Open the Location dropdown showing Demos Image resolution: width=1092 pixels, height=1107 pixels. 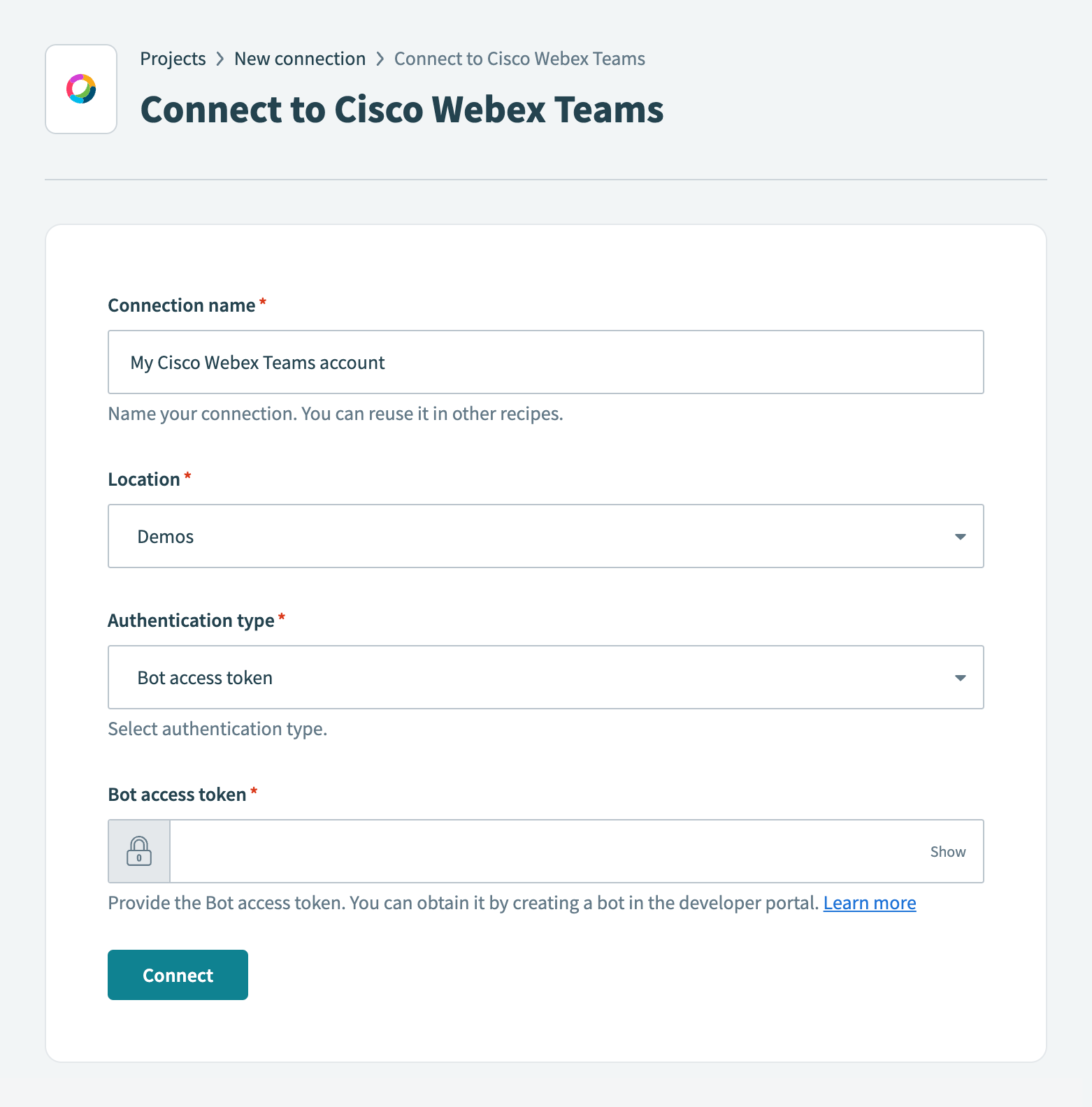545,537
